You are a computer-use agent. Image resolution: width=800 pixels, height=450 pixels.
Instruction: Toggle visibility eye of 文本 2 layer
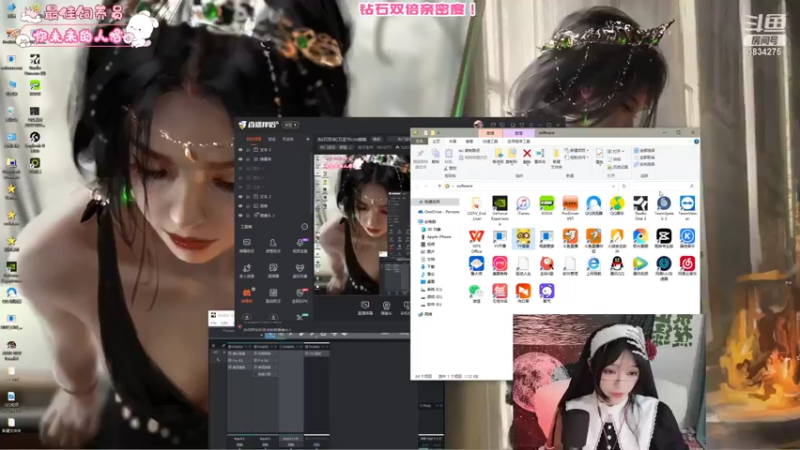coord(240,196)
